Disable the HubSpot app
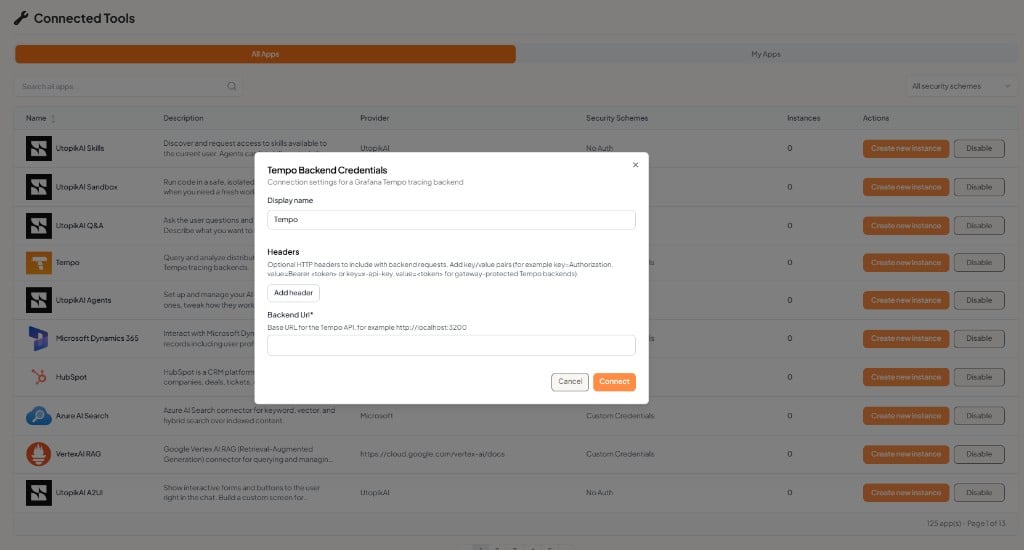The width and height of the screenshot is (1024, 550). [x=979, y=377]
